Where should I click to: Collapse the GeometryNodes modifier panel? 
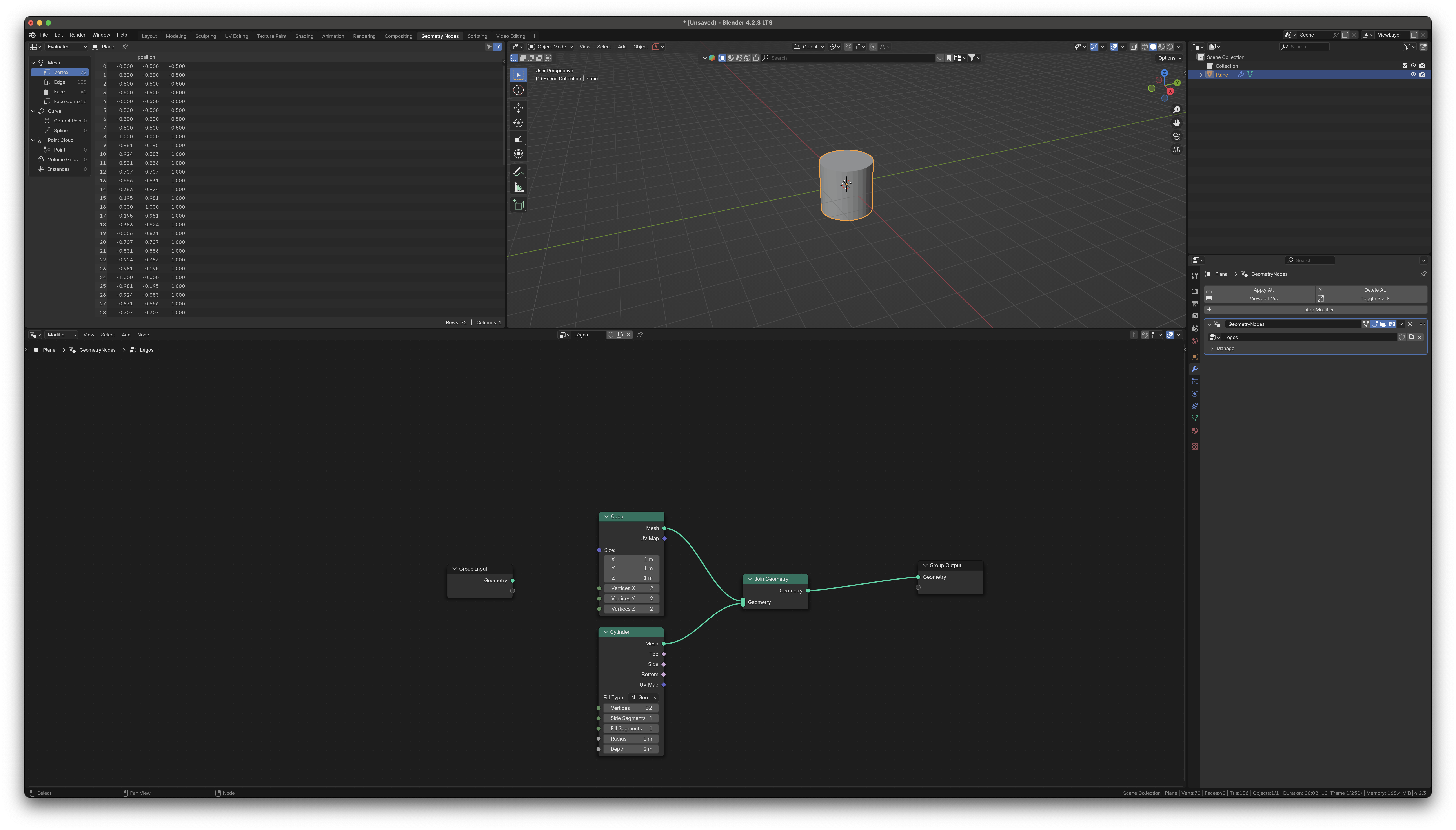[1209, 324]
